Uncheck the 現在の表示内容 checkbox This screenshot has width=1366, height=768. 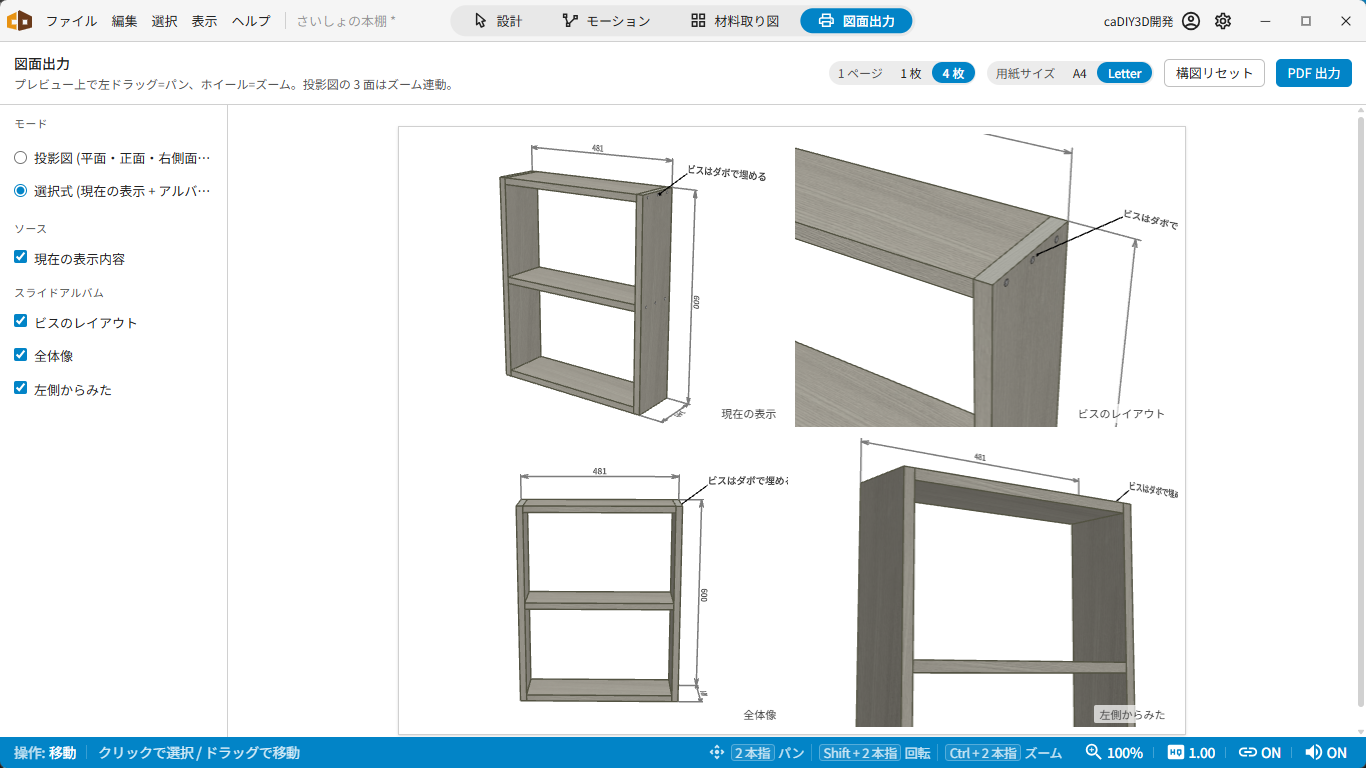point(21,257)
